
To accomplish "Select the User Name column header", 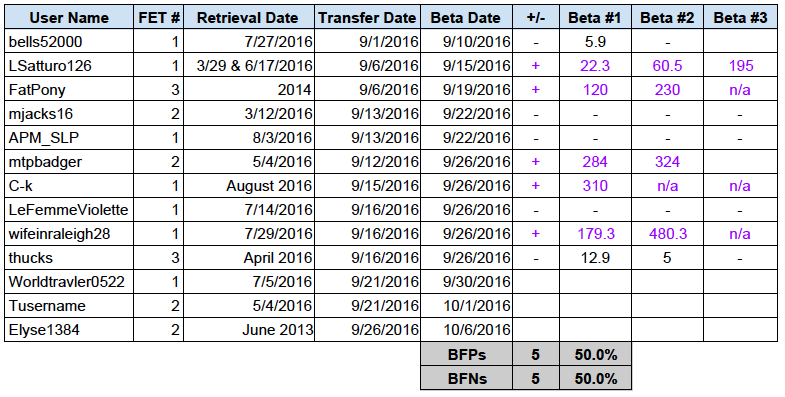I will tap(69, 18).
